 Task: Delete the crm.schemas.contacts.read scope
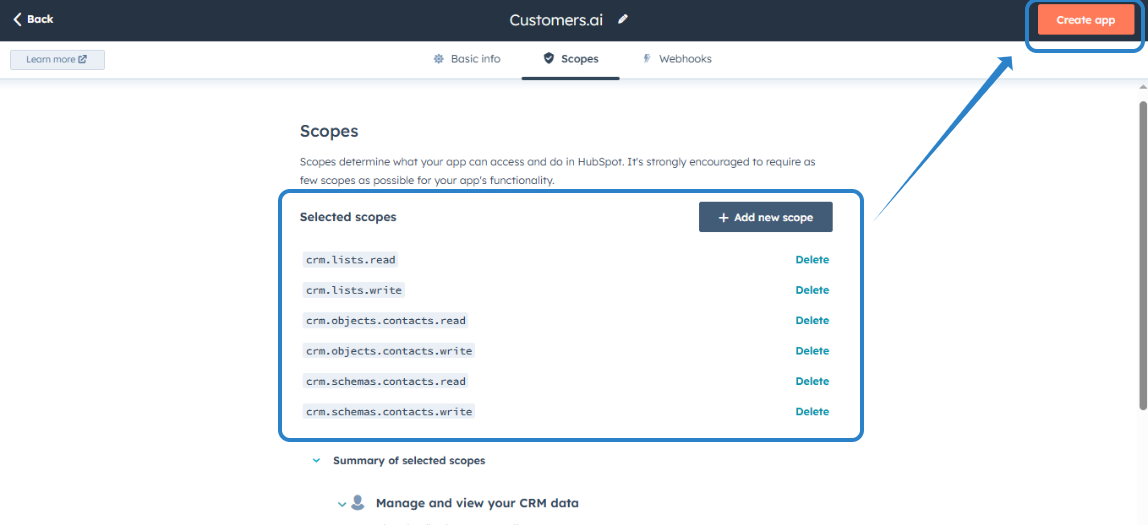[x=812, y=381]
